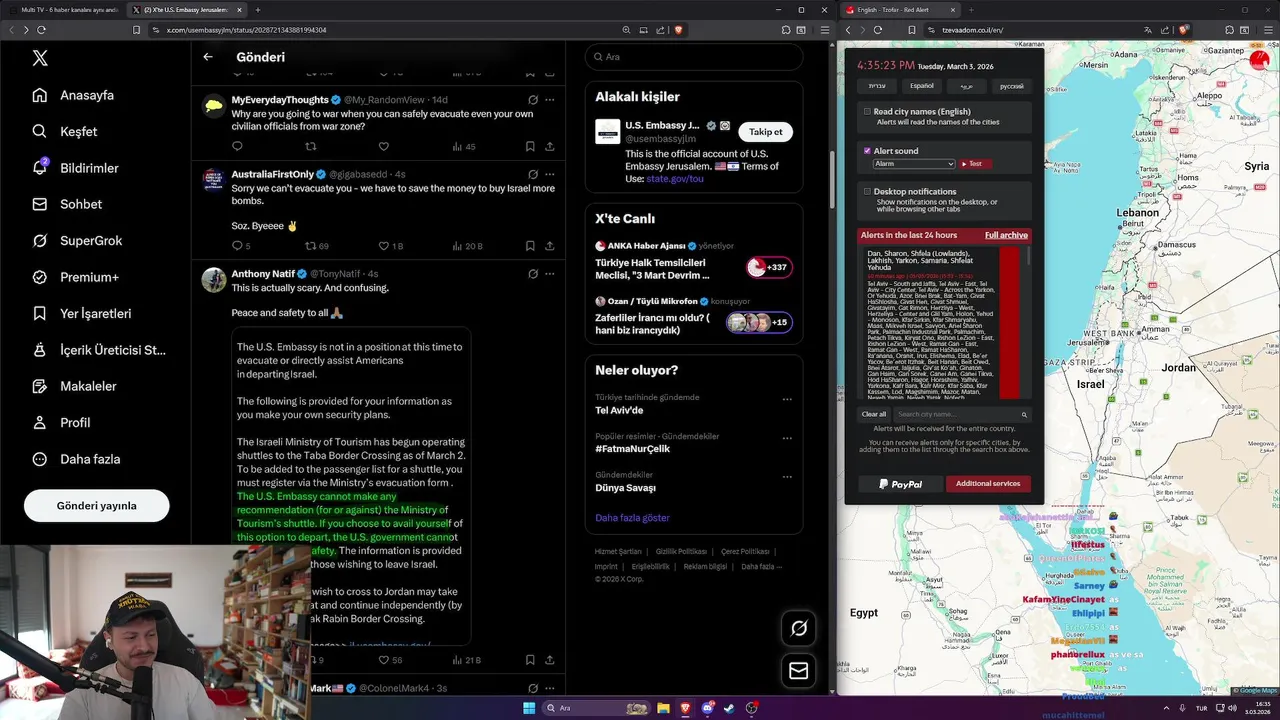Reply to MyEverydayThoughts' post
Viewport: 1280px width, 720px height.
(237, 146)
